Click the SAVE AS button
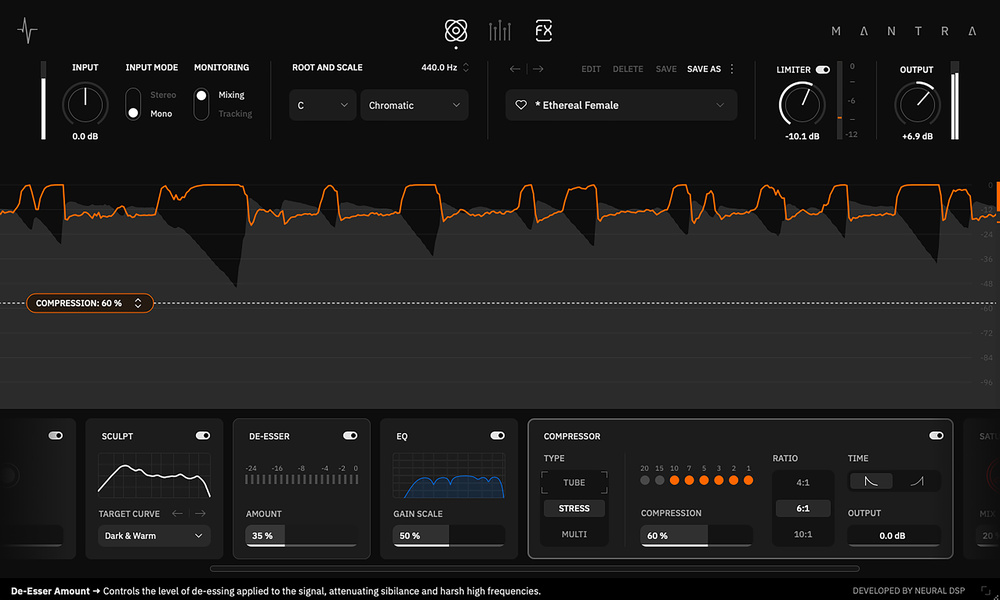 (x=703, y=69)
